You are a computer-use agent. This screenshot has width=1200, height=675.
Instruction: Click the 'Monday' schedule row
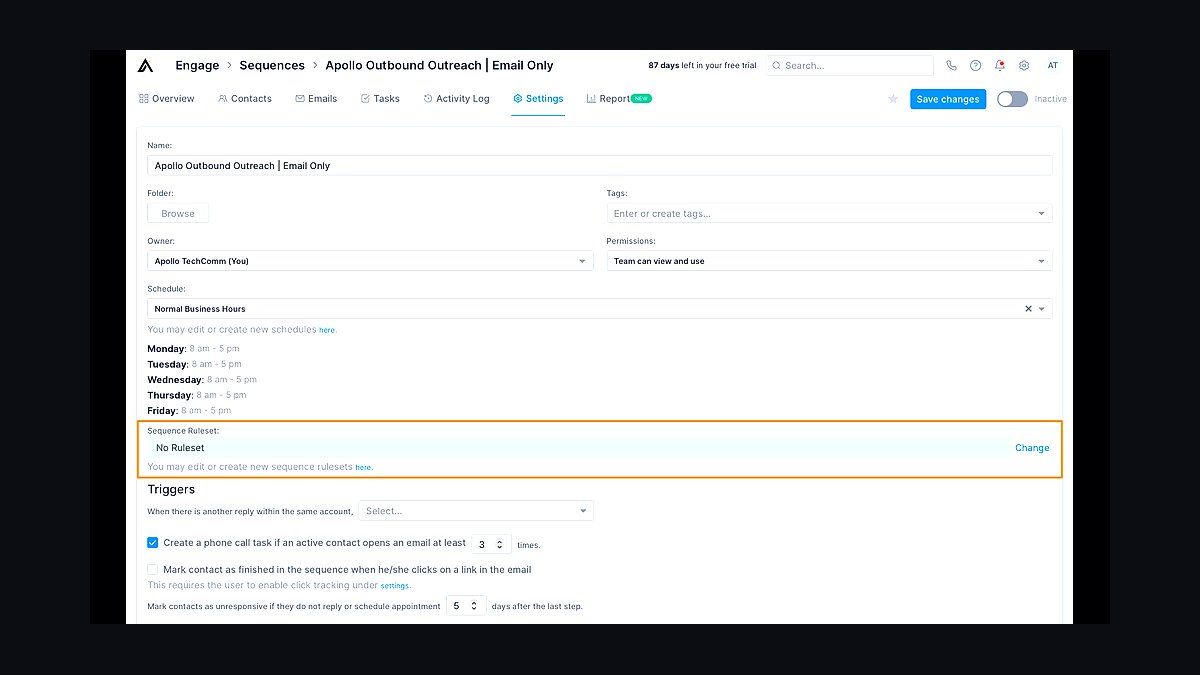194,349
